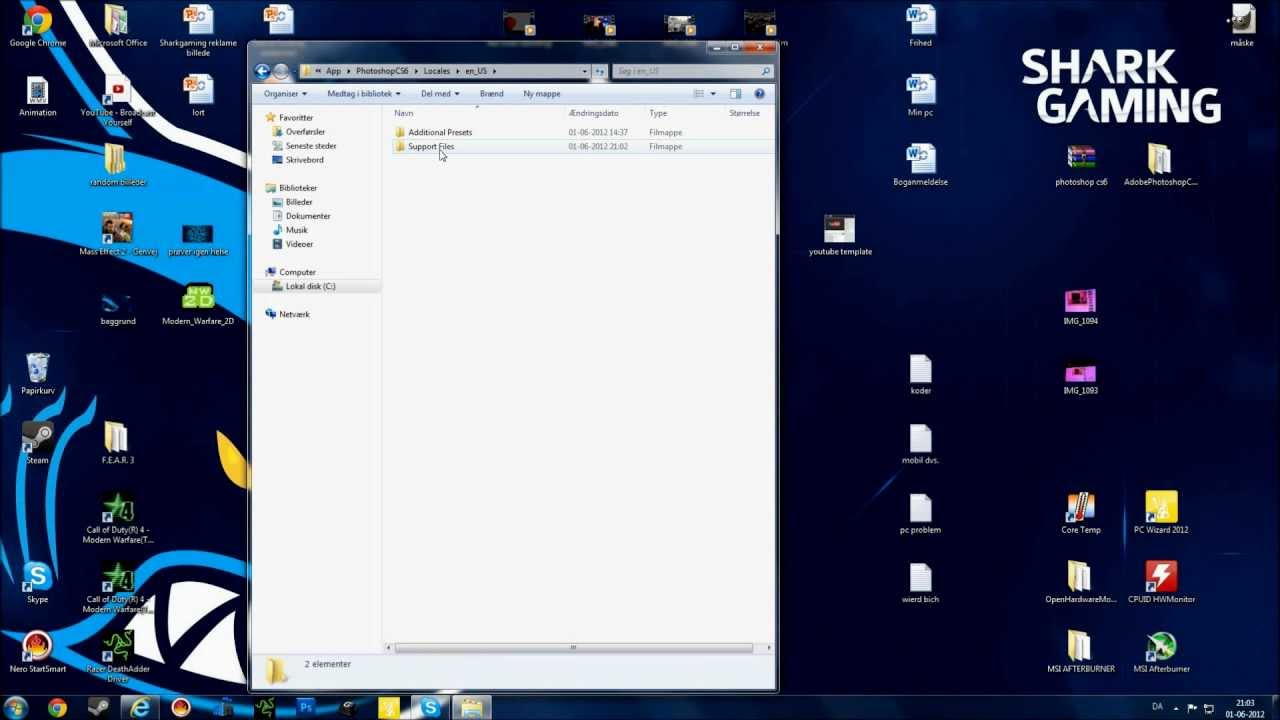Select the photoshop cs6 archive icon

1081,166
